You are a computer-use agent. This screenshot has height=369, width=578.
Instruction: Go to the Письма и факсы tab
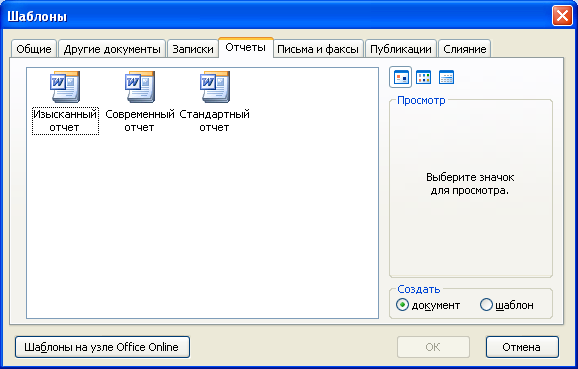tap(318, 49)
